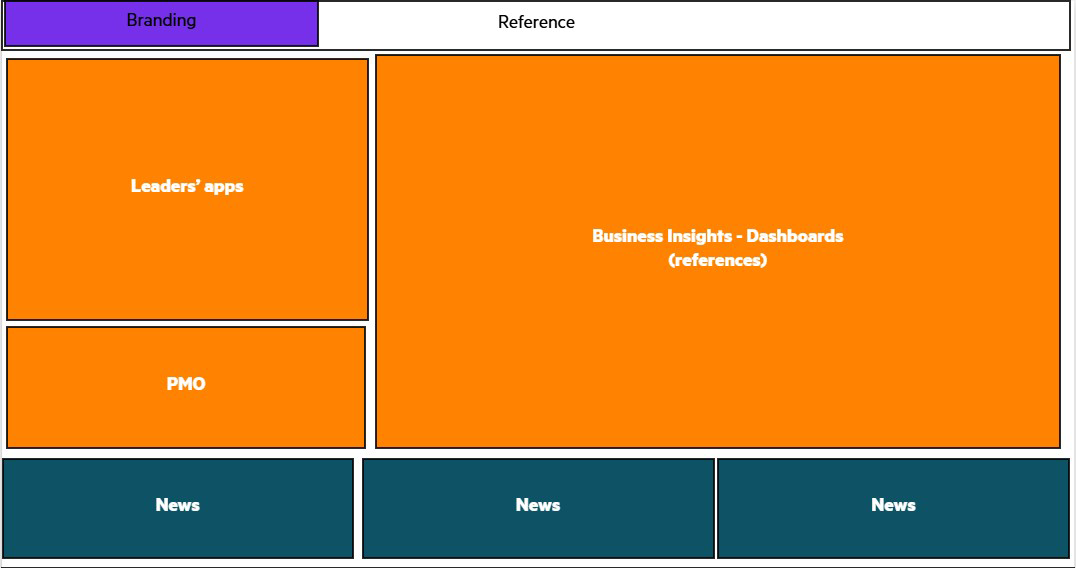This screenshot has height=568, width=1076.
Task: Click the "Branding" text label
Action: [x=161, y=20]
